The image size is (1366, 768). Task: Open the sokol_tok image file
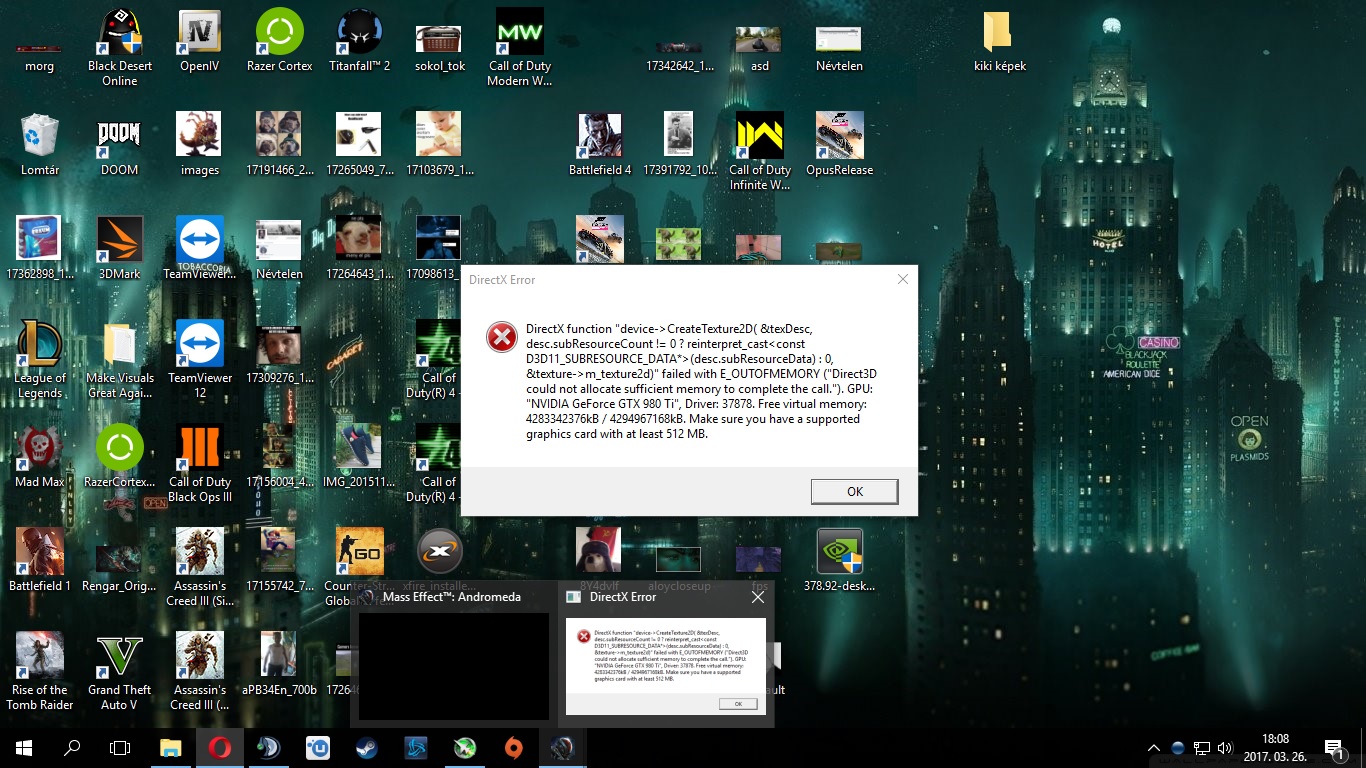pyautogui.click(x=440, y=48)
